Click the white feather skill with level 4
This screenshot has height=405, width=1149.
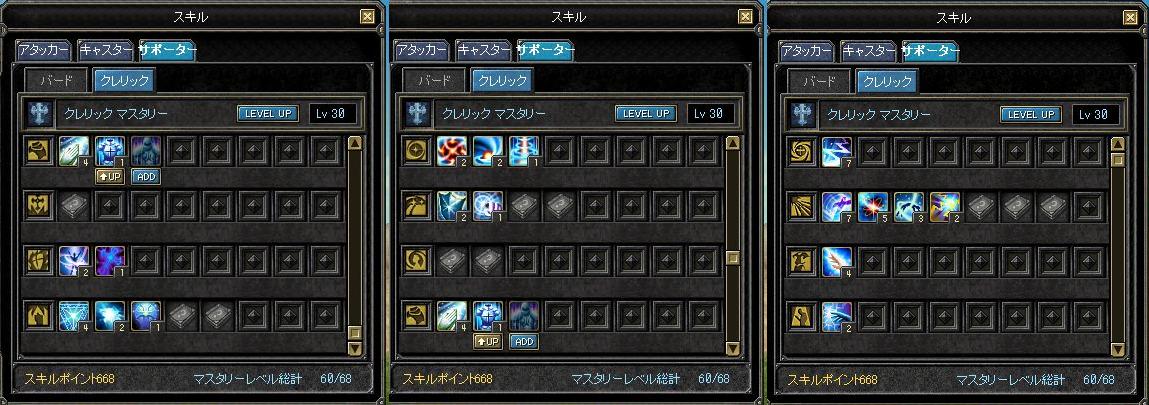836,262
